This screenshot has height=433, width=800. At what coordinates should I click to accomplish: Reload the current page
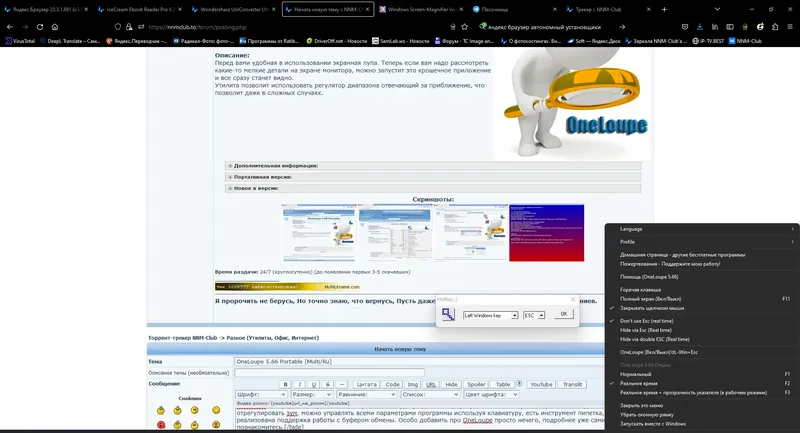(40, 27)
